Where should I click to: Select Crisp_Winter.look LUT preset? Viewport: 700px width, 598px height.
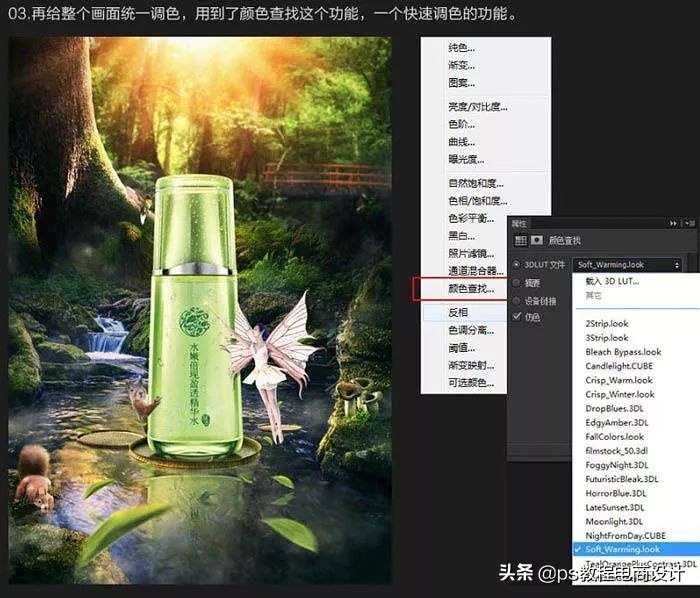click(x=620, y=395)
